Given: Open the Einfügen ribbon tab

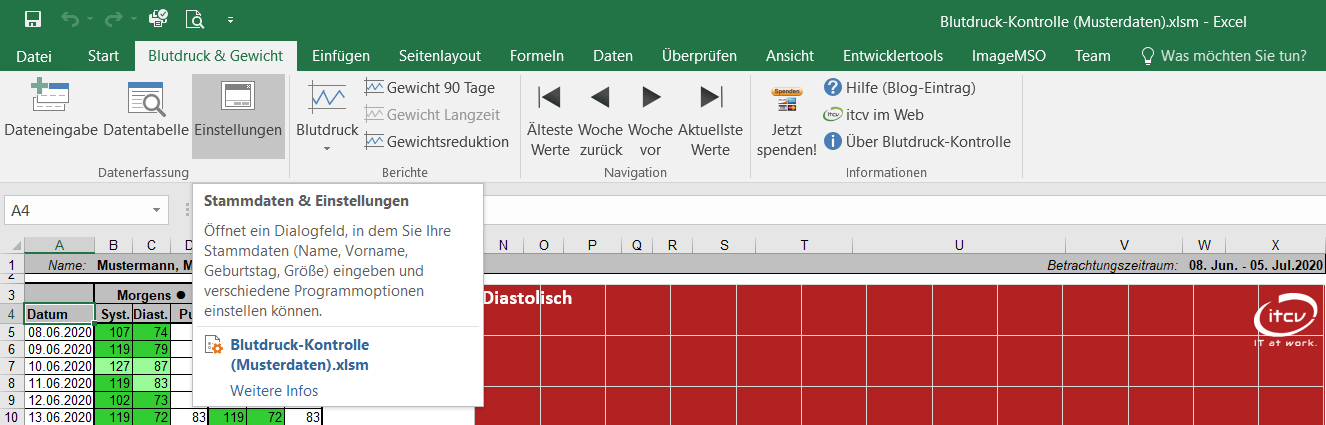Looking at the screenshot, I should click(x=341, y=56).
